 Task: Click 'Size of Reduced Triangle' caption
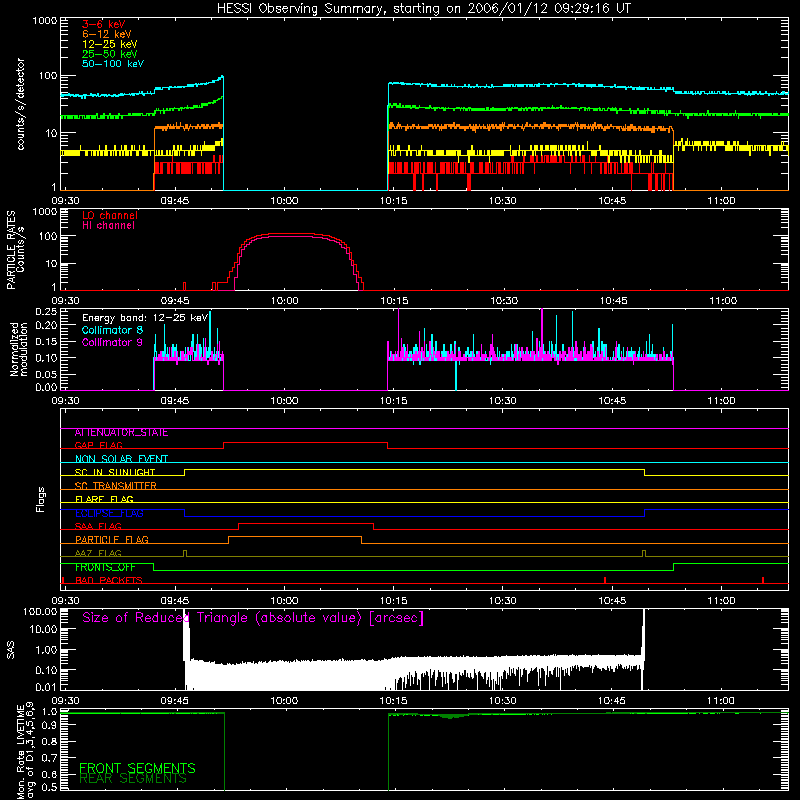[253, 618]
